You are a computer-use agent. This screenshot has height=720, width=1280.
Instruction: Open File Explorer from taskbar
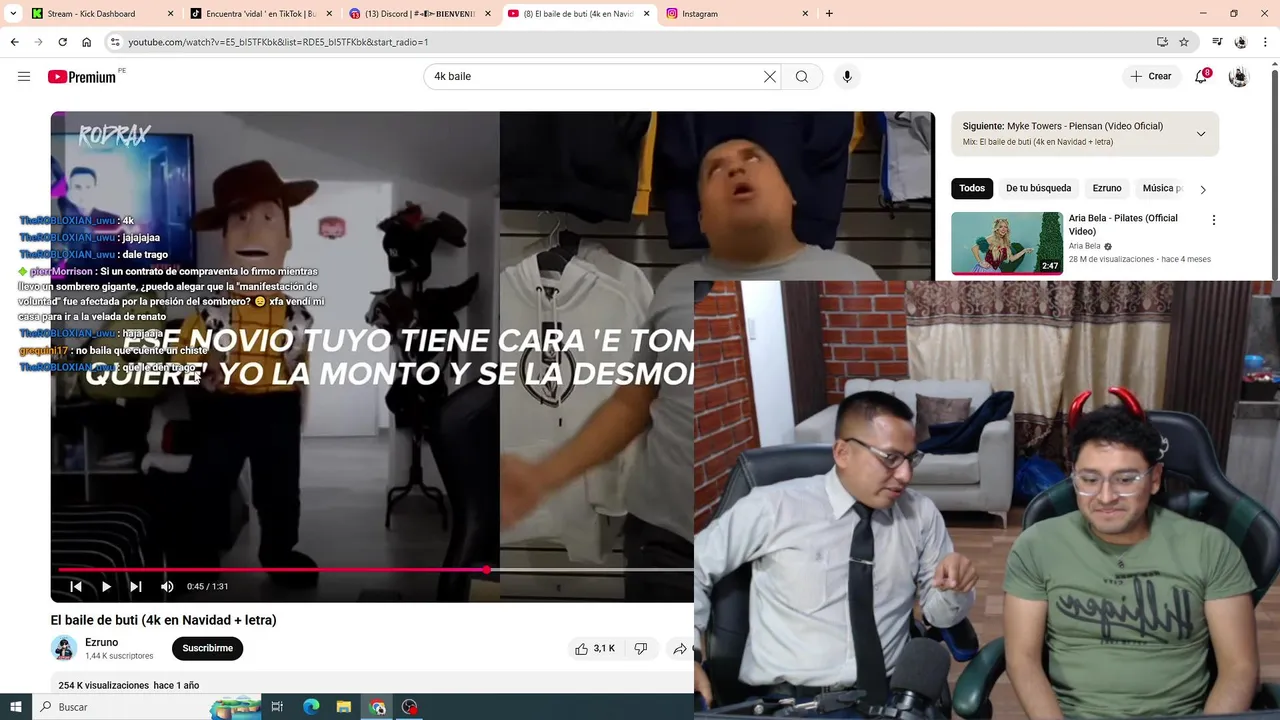point(344,707)
